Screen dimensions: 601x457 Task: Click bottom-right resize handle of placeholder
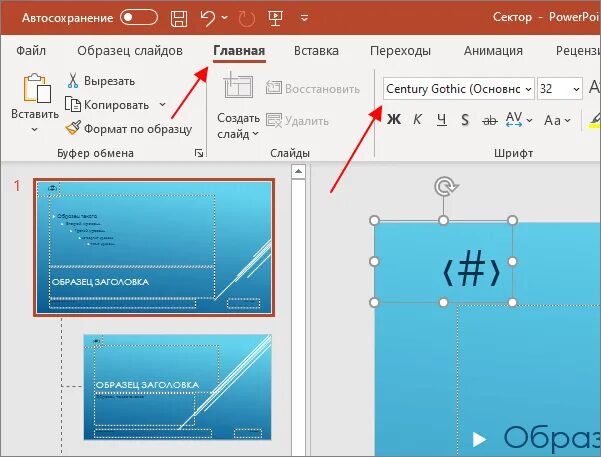pos(512,302)
